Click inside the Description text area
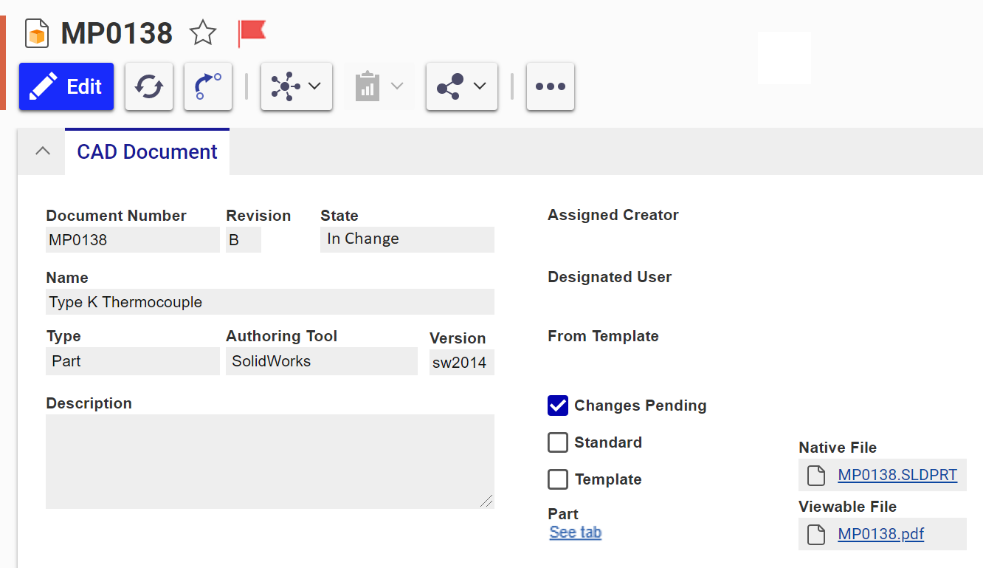Image resolution: width=983 pixels, height=568 pixels. (270, 461)
